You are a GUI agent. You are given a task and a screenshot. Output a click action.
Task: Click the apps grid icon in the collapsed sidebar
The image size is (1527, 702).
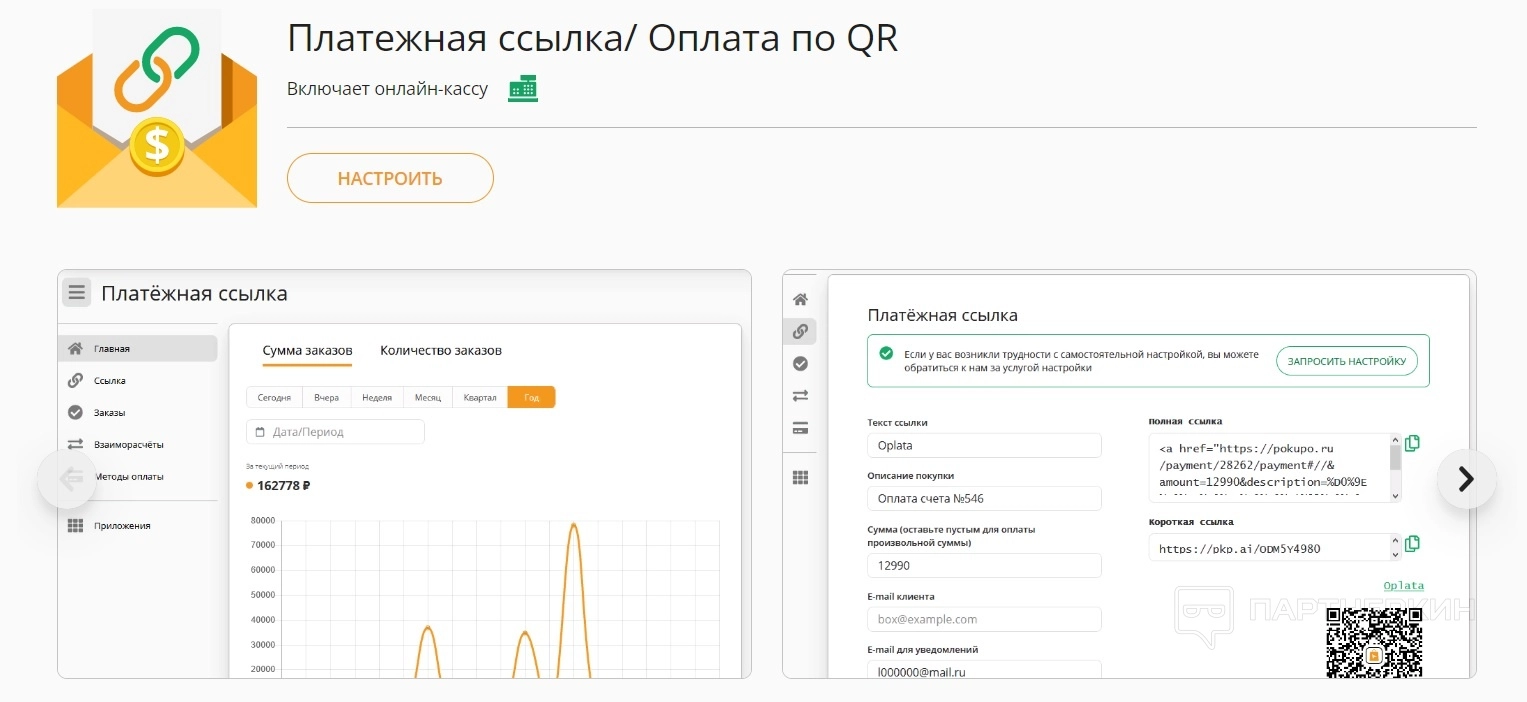point(800,478)
